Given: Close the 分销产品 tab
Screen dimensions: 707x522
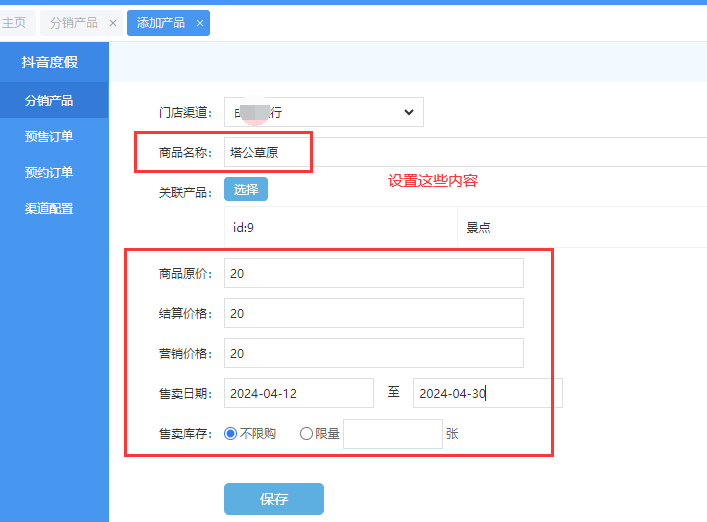Looking at the screenshot, I should pos(113,23).
